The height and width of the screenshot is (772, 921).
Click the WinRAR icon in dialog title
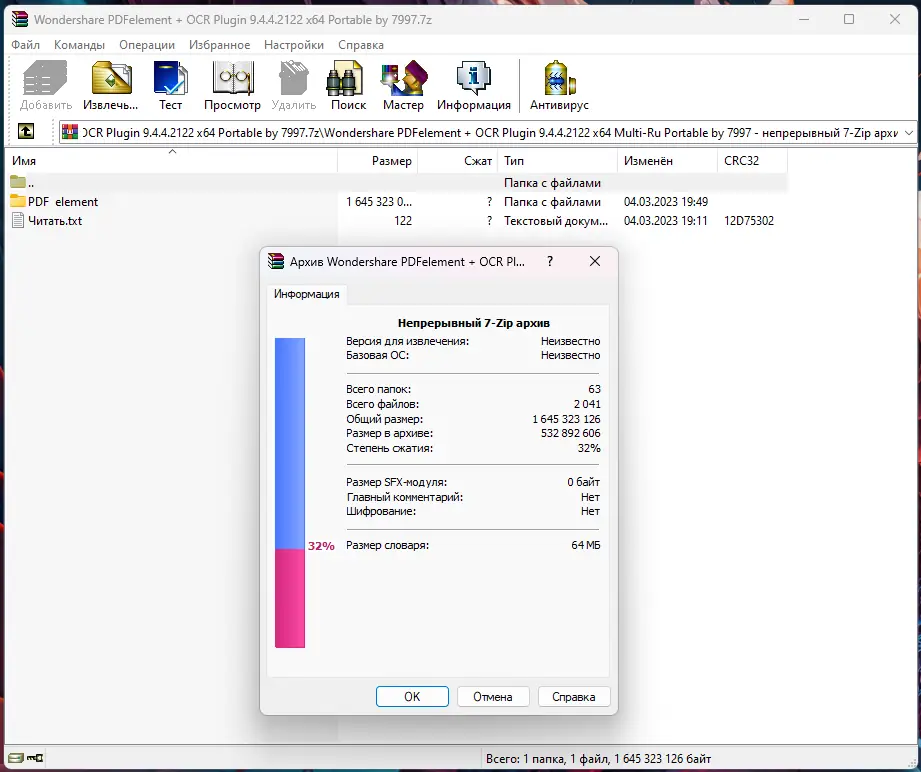(275, 261)
